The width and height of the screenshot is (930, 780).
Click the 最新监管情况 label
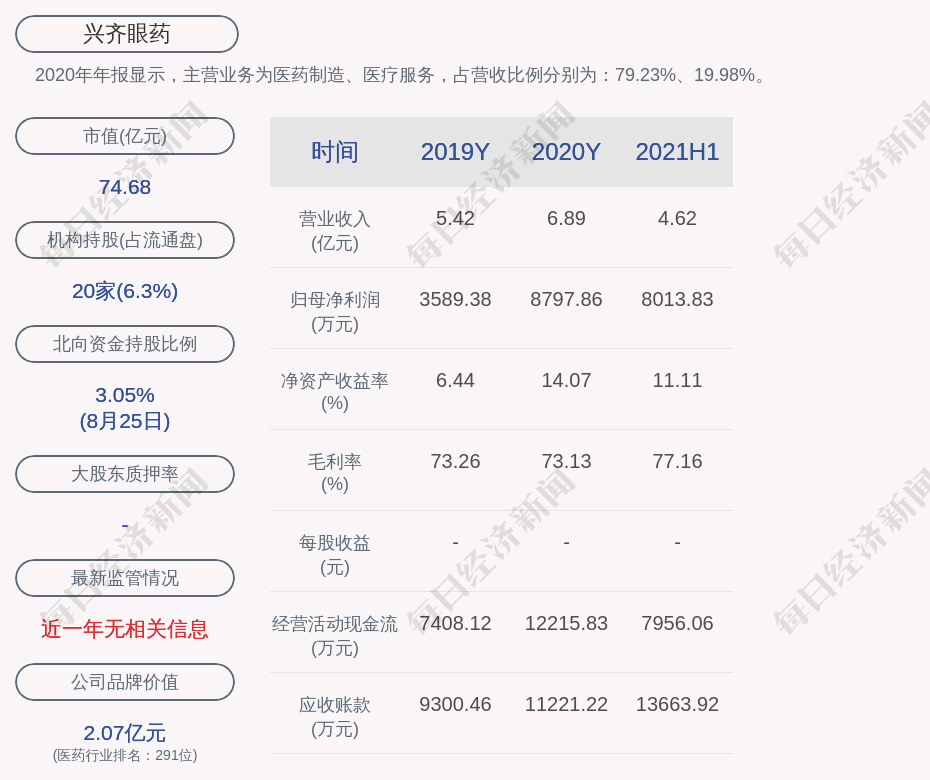[x=125, y=578]
